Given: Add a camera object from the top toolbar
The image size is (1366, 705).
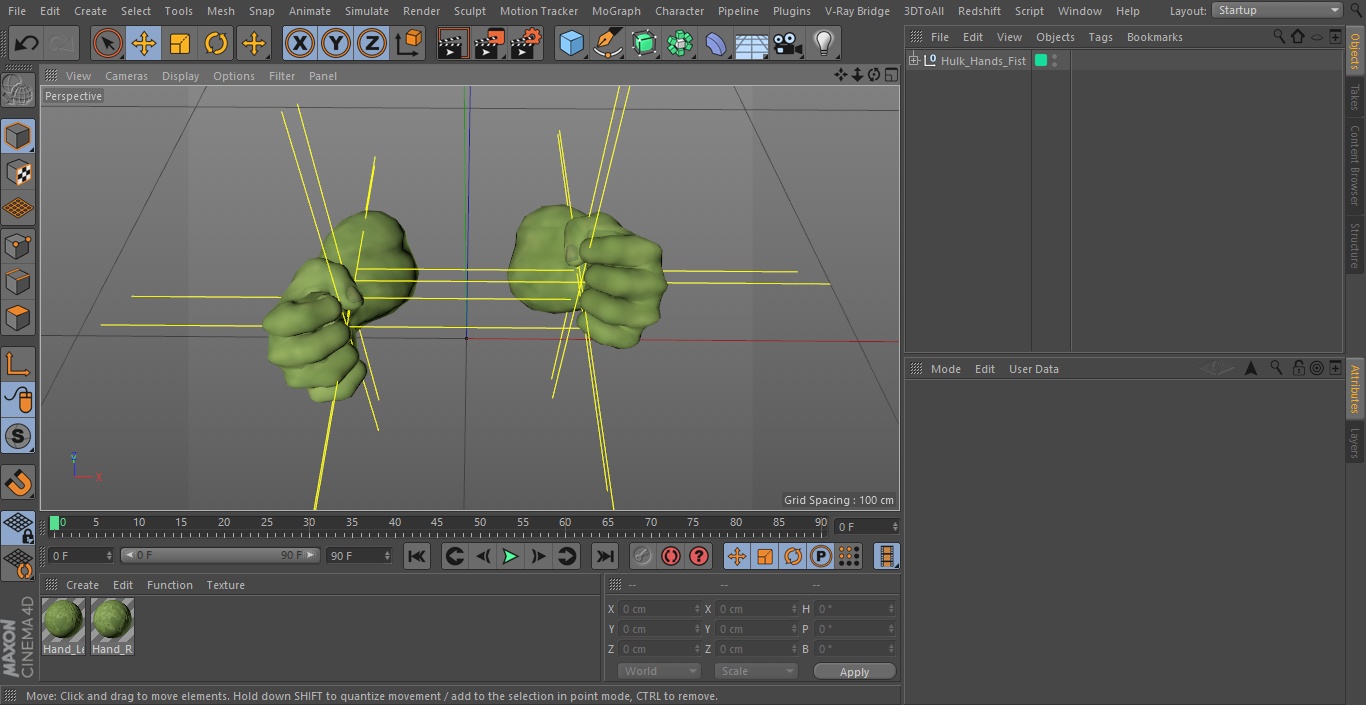Looking at the screenshot, I should [x=788, y=44].
